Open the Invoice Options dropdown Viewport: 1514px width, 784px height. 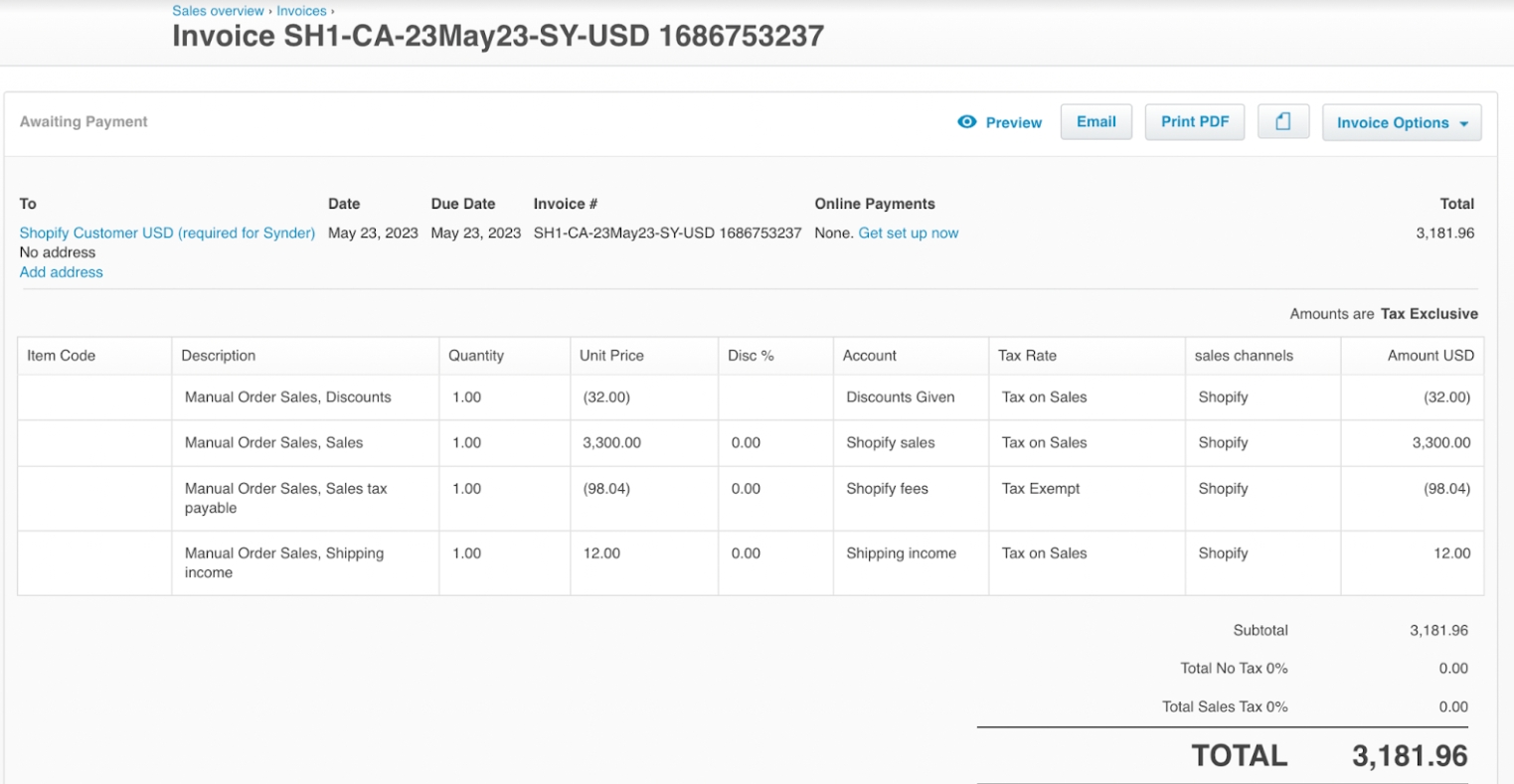coord(1401,122)
